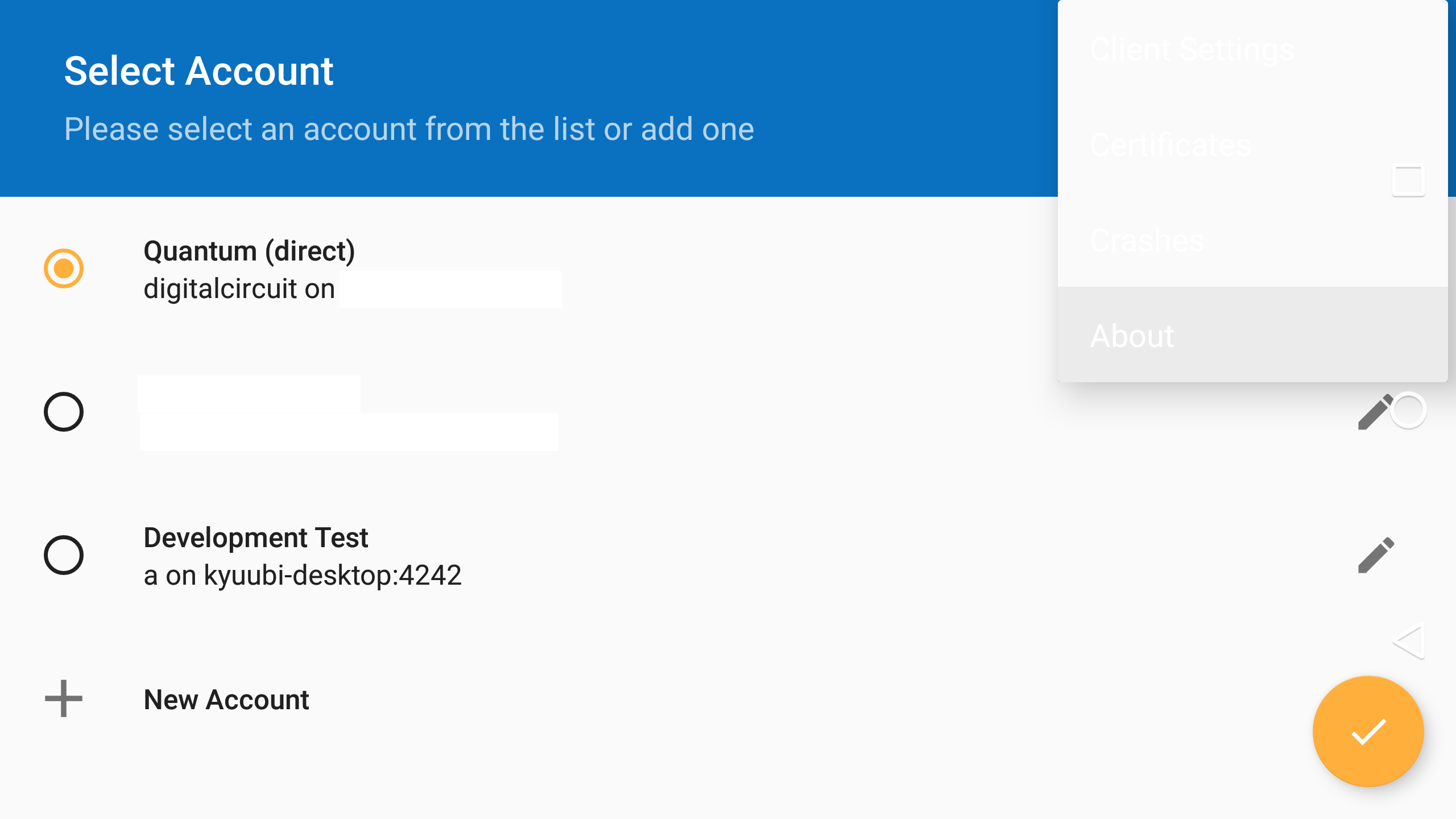Viewport: 1456px width, 819px height.
Task: Select the Development Test radio button
Action: 64,555
